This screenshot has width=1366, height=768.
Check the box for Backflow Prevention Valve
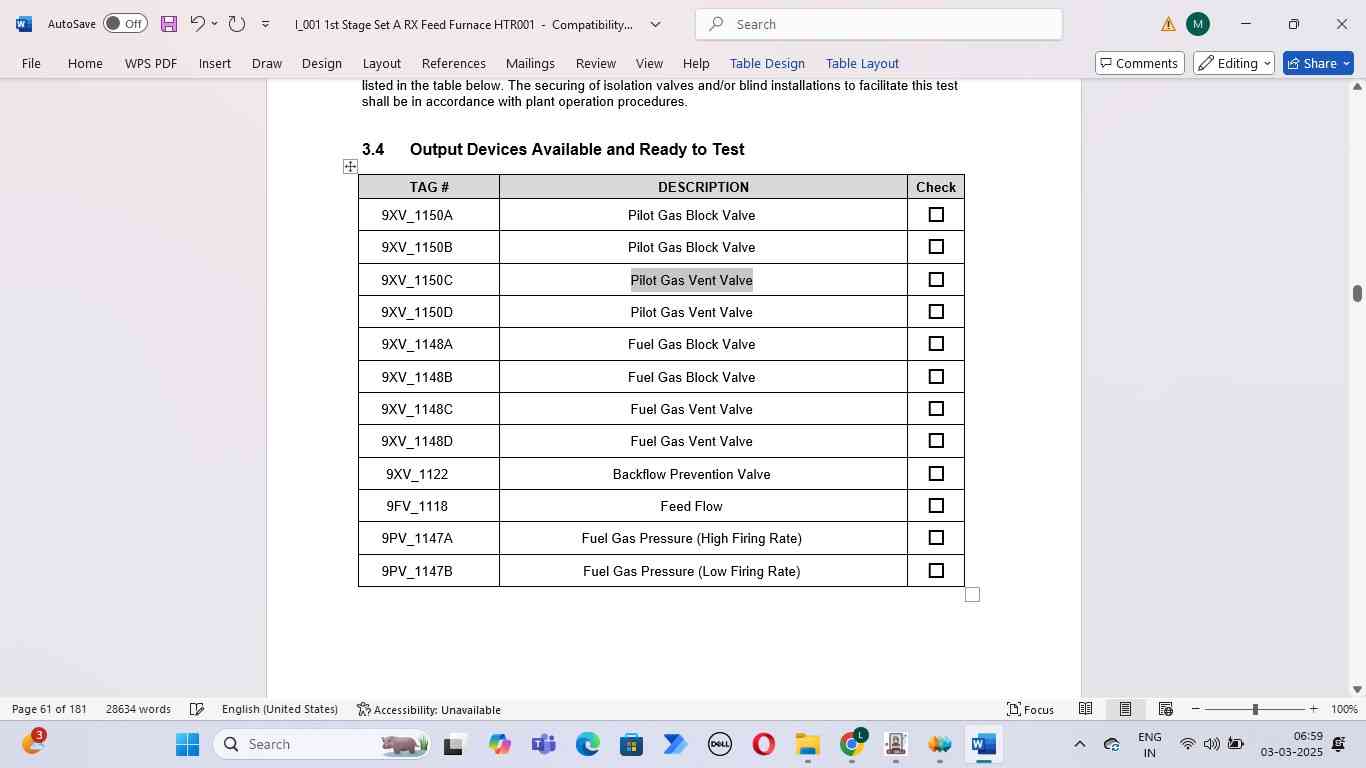pyautogui.click(x=936, y=473)
